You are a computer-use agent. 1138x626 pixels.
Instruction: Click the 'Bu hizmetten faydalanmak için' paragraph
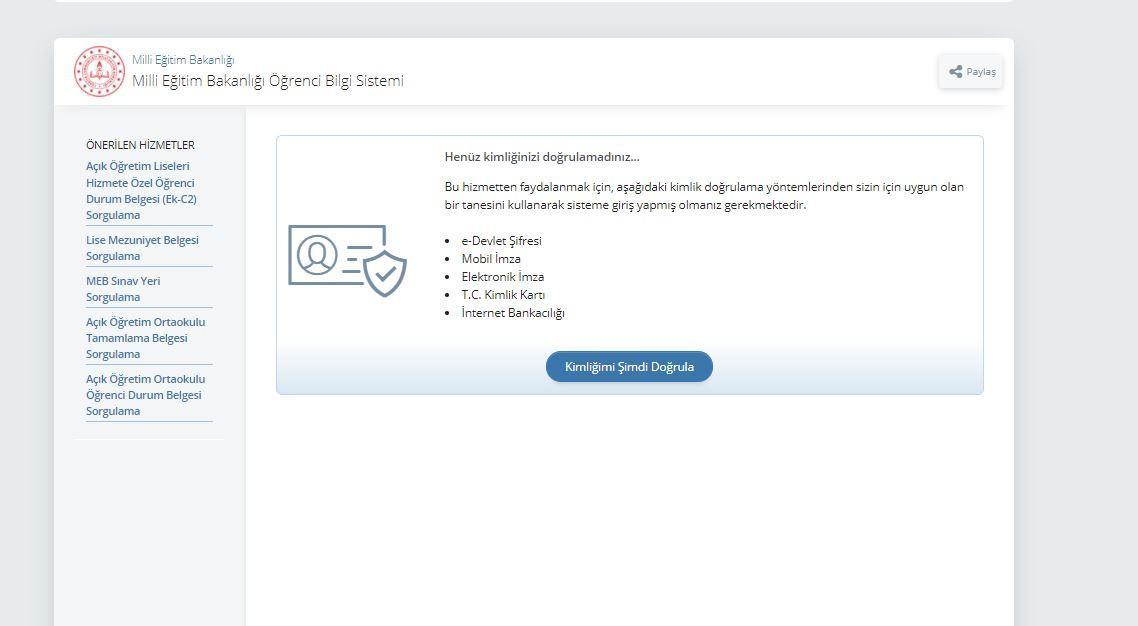click(704, 196)
